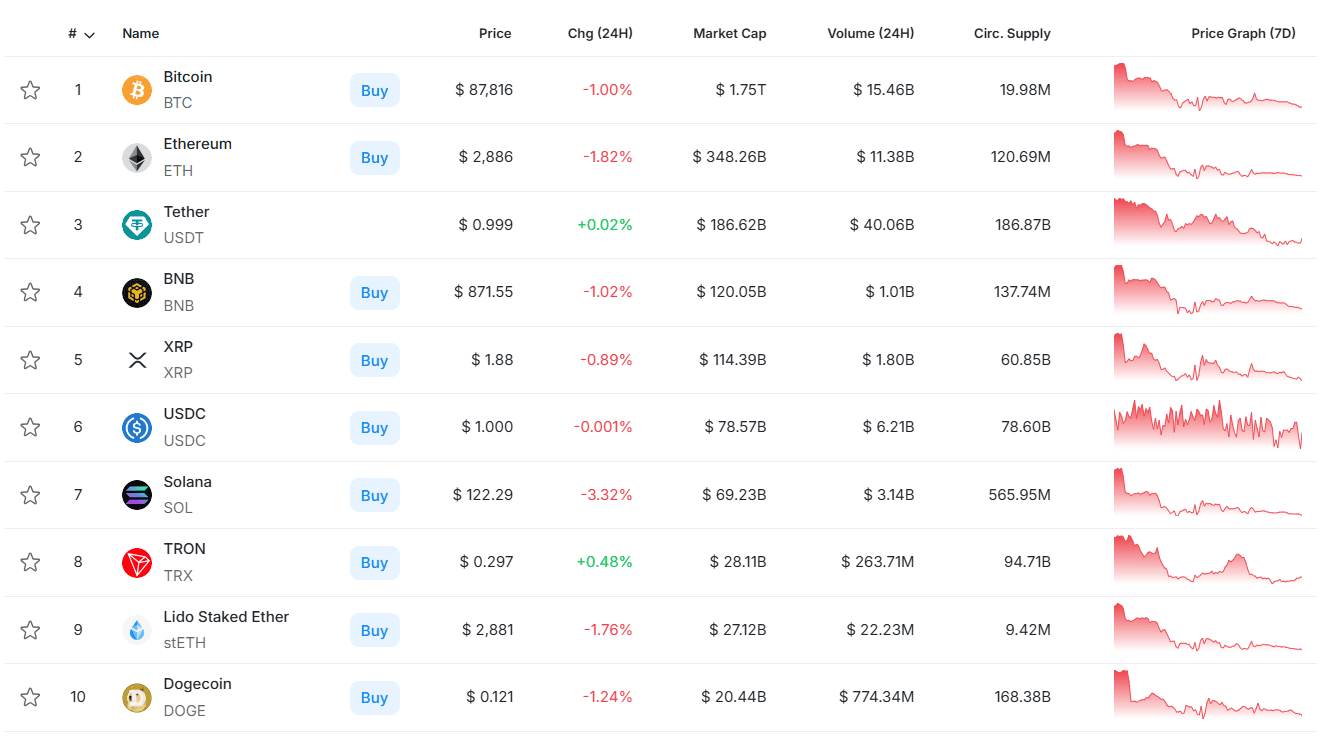Click the Ethereum diamond logo icon
1328x743 pixels.
tap(137, 158)
